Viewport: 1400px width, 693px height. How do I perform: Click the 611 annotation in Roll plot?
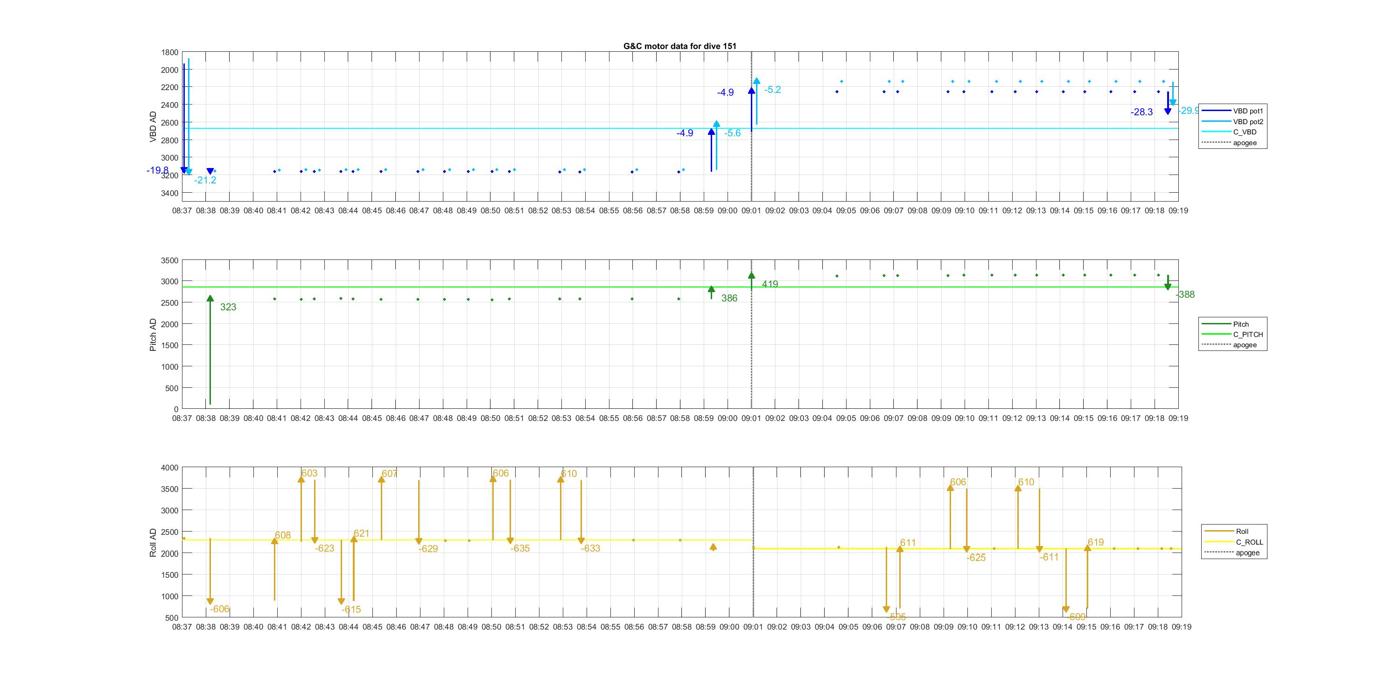pos(908,543)
